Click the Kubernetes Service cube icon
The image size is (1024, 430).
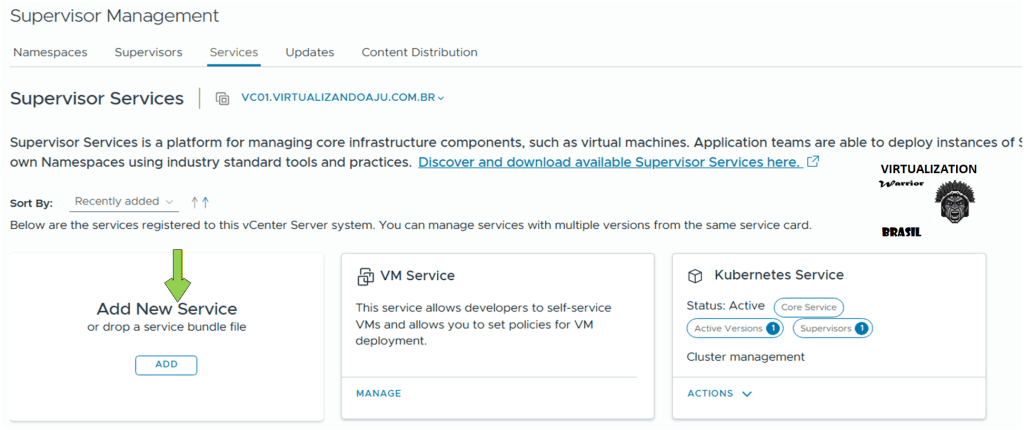coord(695,276)
